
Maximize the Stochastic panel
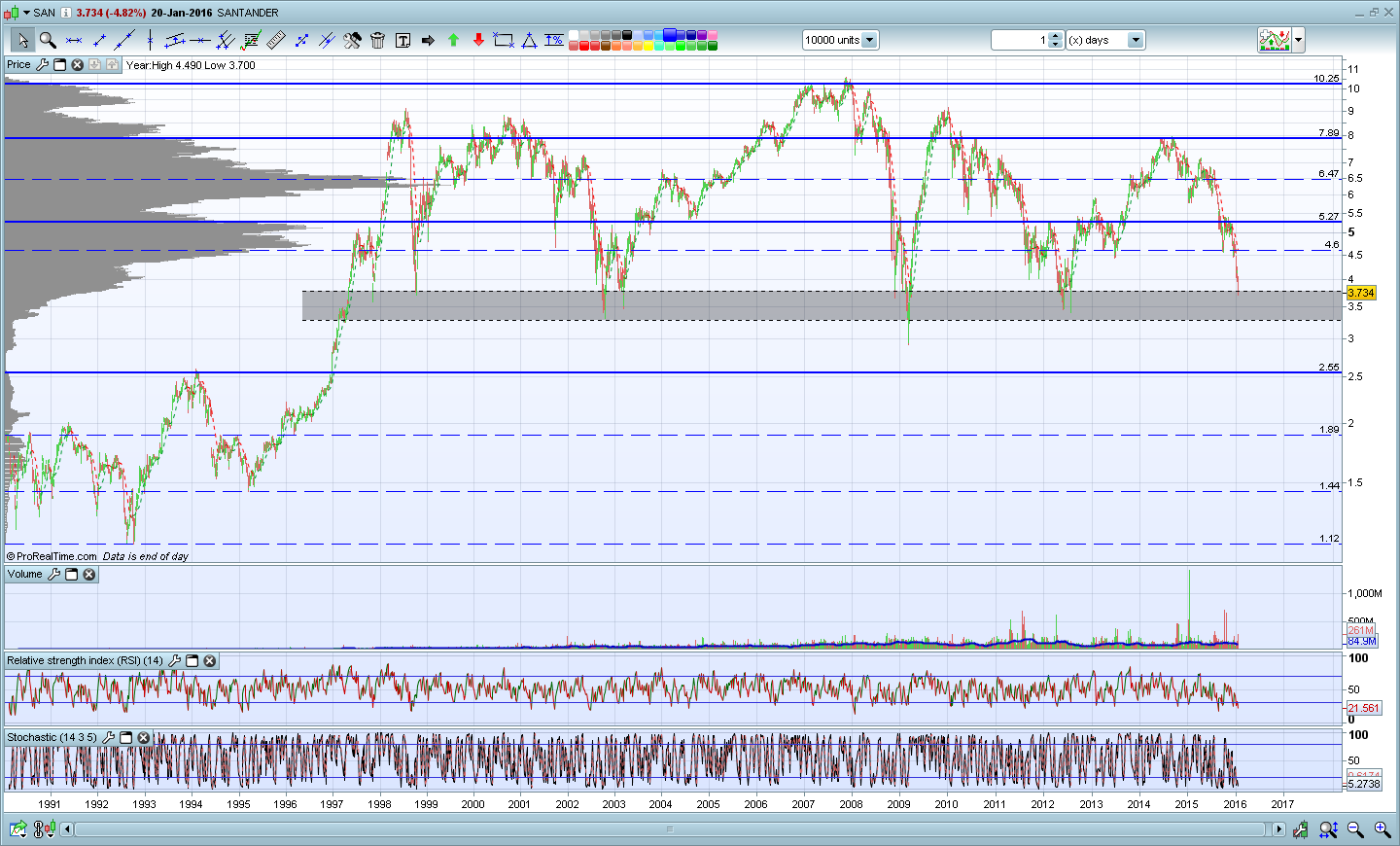coord(125,738)
